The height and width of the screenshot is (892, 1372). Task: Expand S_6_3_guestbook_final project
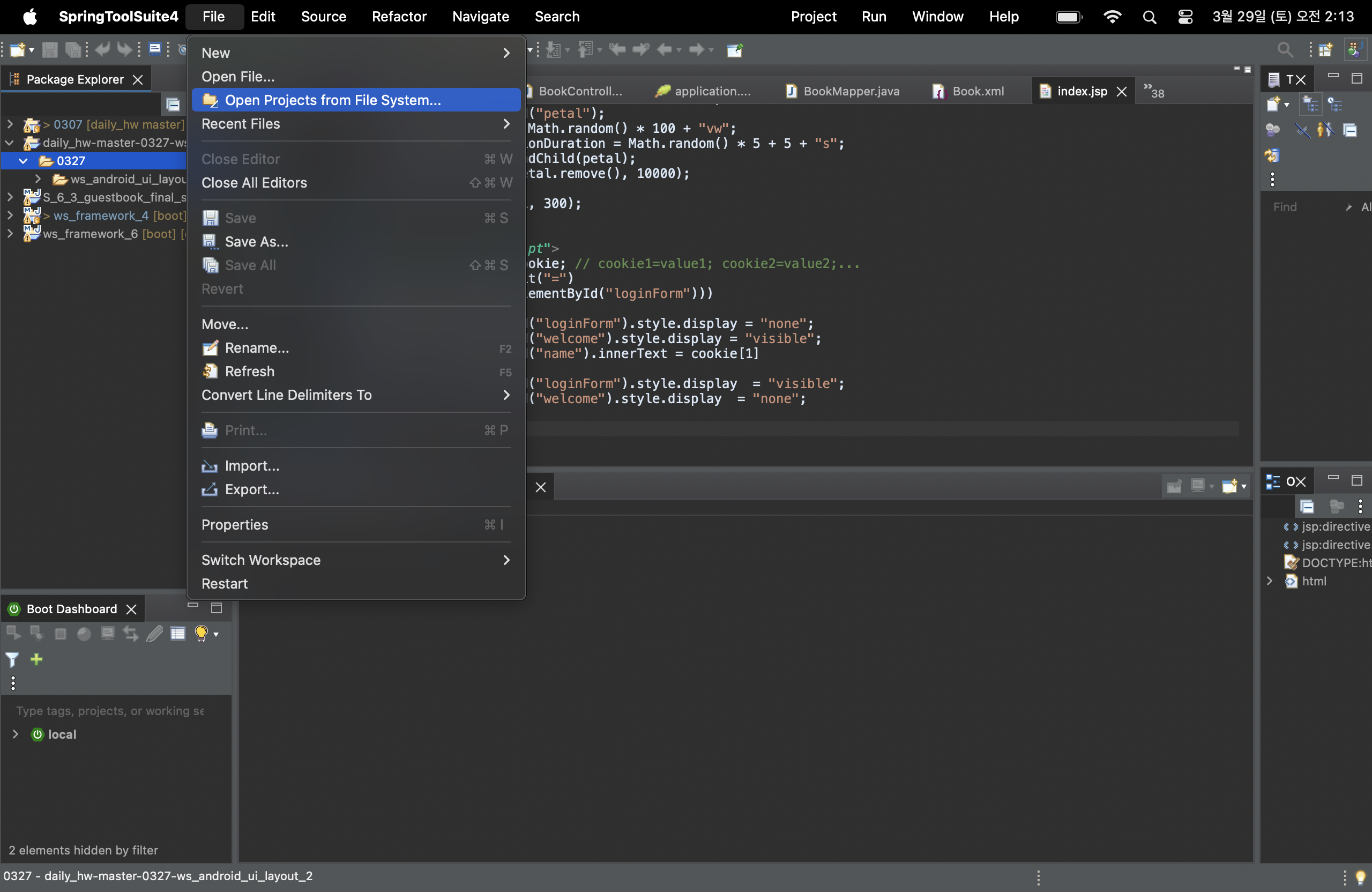(x=9, y=197)
